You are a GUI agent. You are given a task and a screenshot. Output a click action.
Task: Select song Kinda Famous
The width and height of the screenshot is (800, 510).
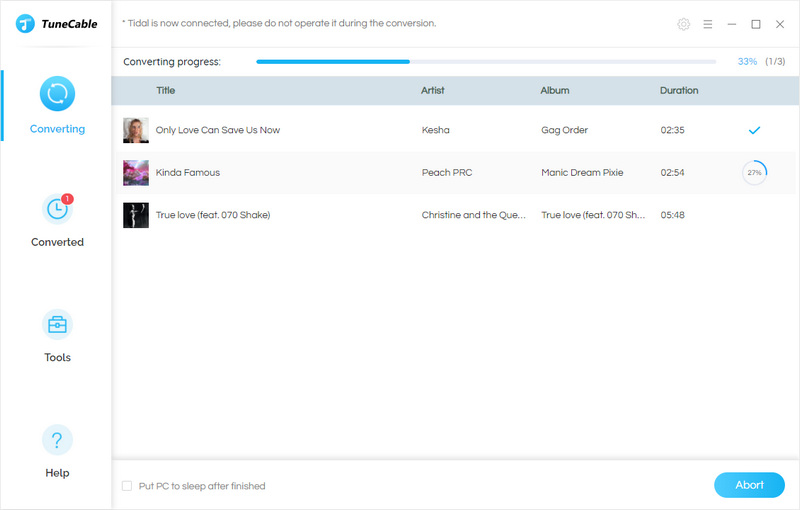[188, 172]
